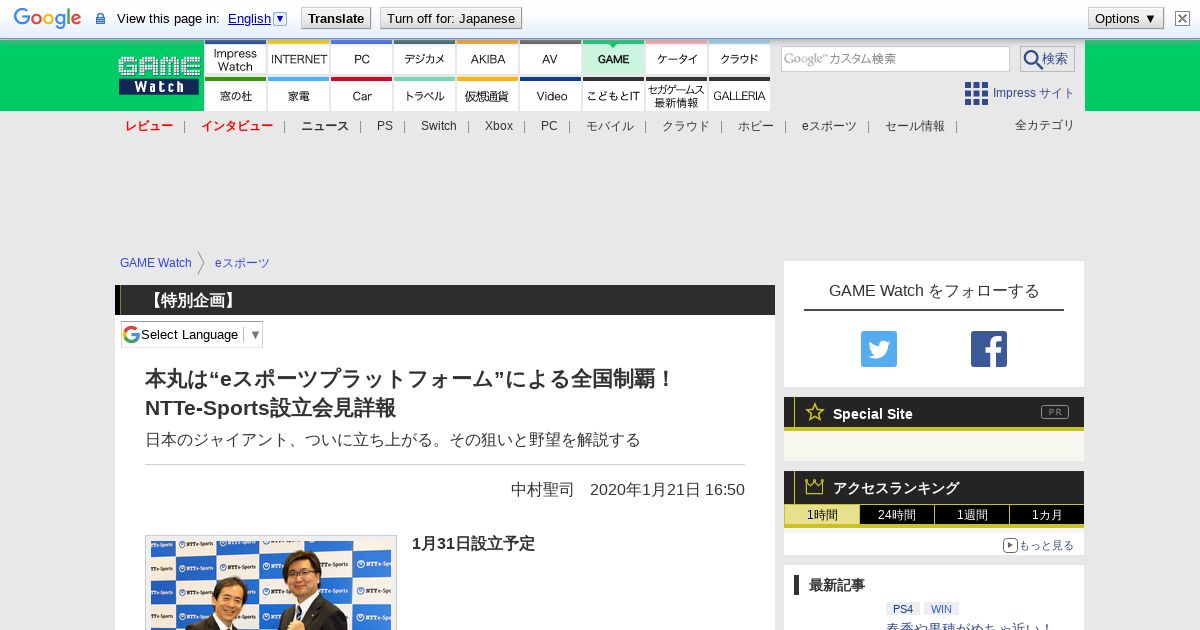Open the Xbox category
The height and width of the screenshot is (630, 1200).
pyautogui.click(x=499, y=126)
